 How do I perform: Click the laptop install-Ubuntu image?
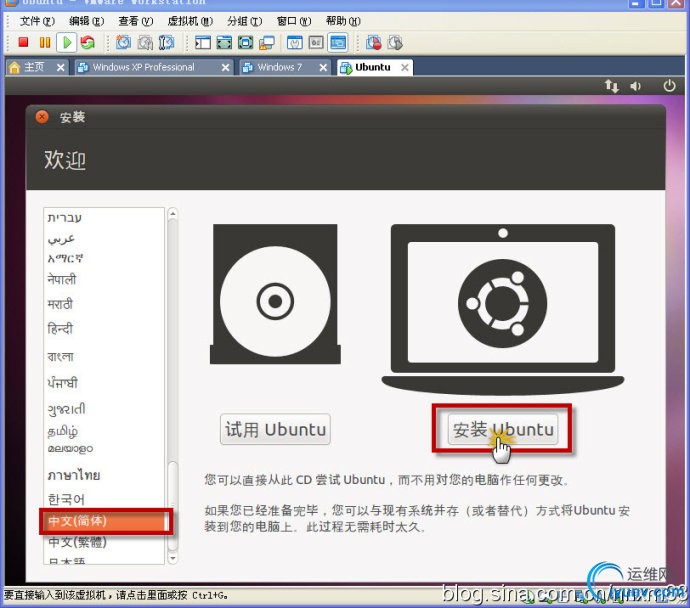(x=503, y=309)
